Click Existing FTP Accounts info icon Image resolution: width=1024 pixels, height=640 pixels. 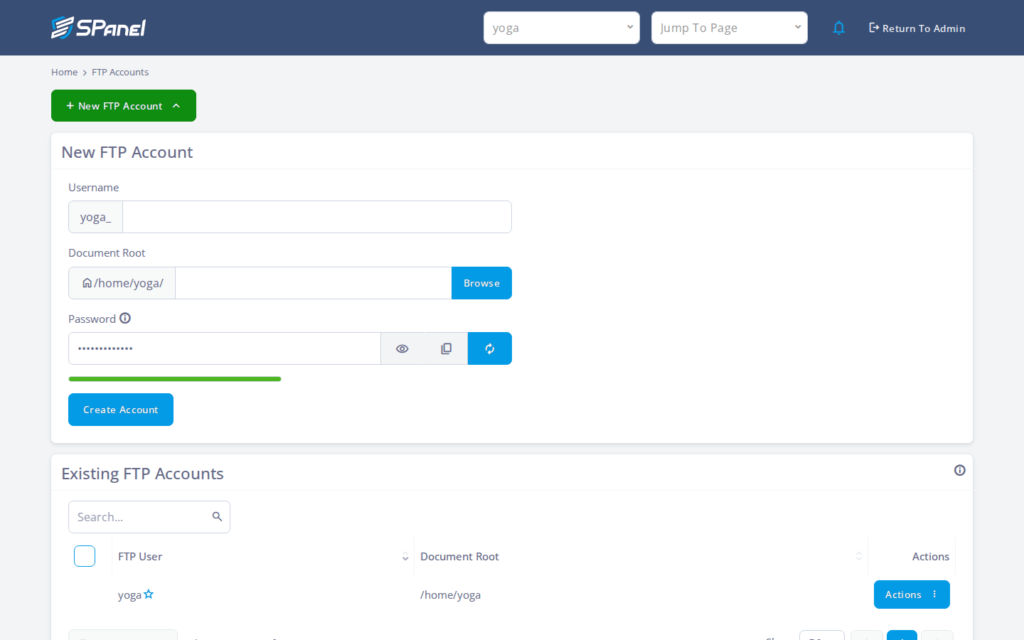click(x=959, y=470)
